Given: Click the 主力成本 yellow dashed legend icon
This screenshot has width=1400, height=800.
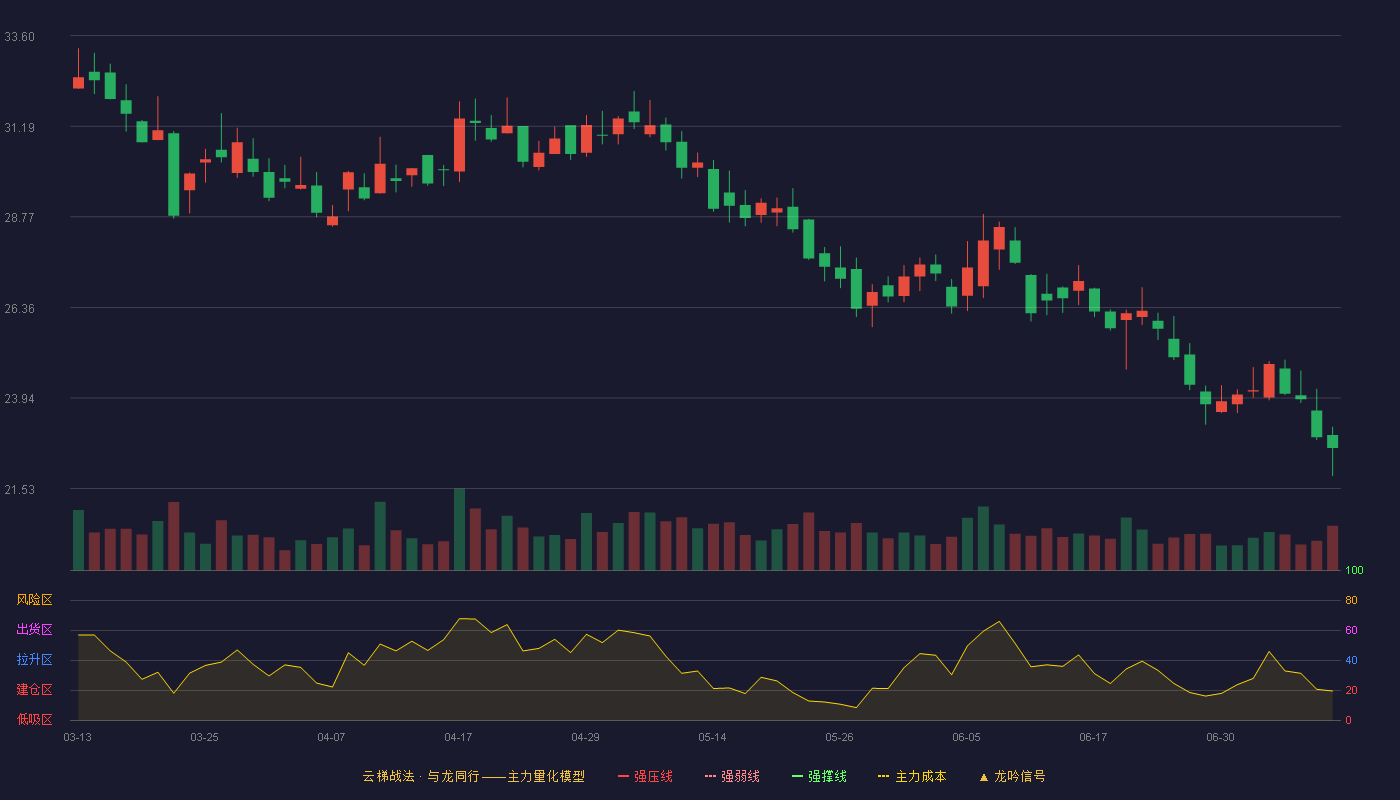Looking at the screenshot, I should [884, 777].
